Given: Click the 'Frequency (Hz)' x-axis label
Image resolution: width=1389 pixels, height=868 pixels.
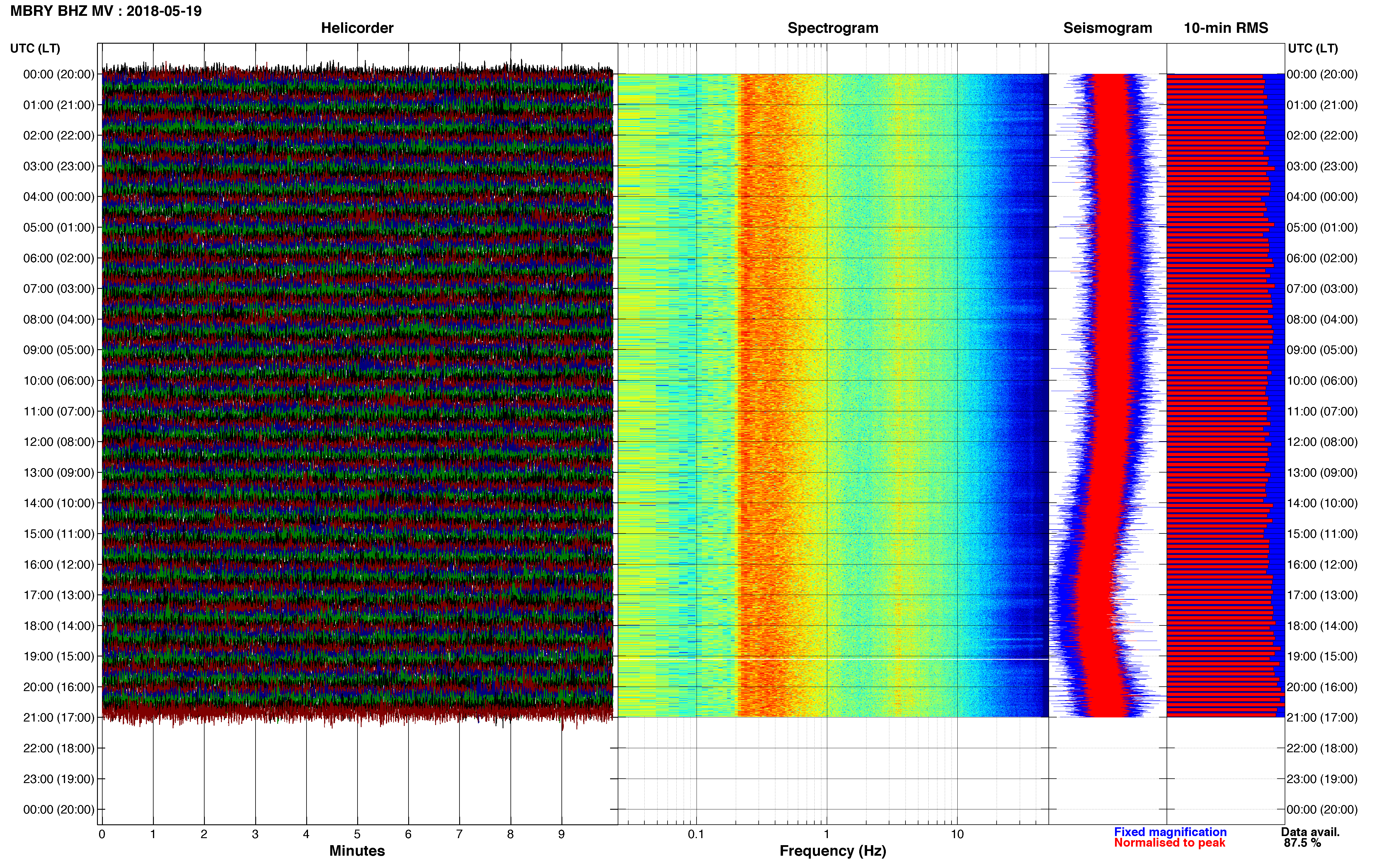Looking at the screenshot, I should [x=833, y=851].
